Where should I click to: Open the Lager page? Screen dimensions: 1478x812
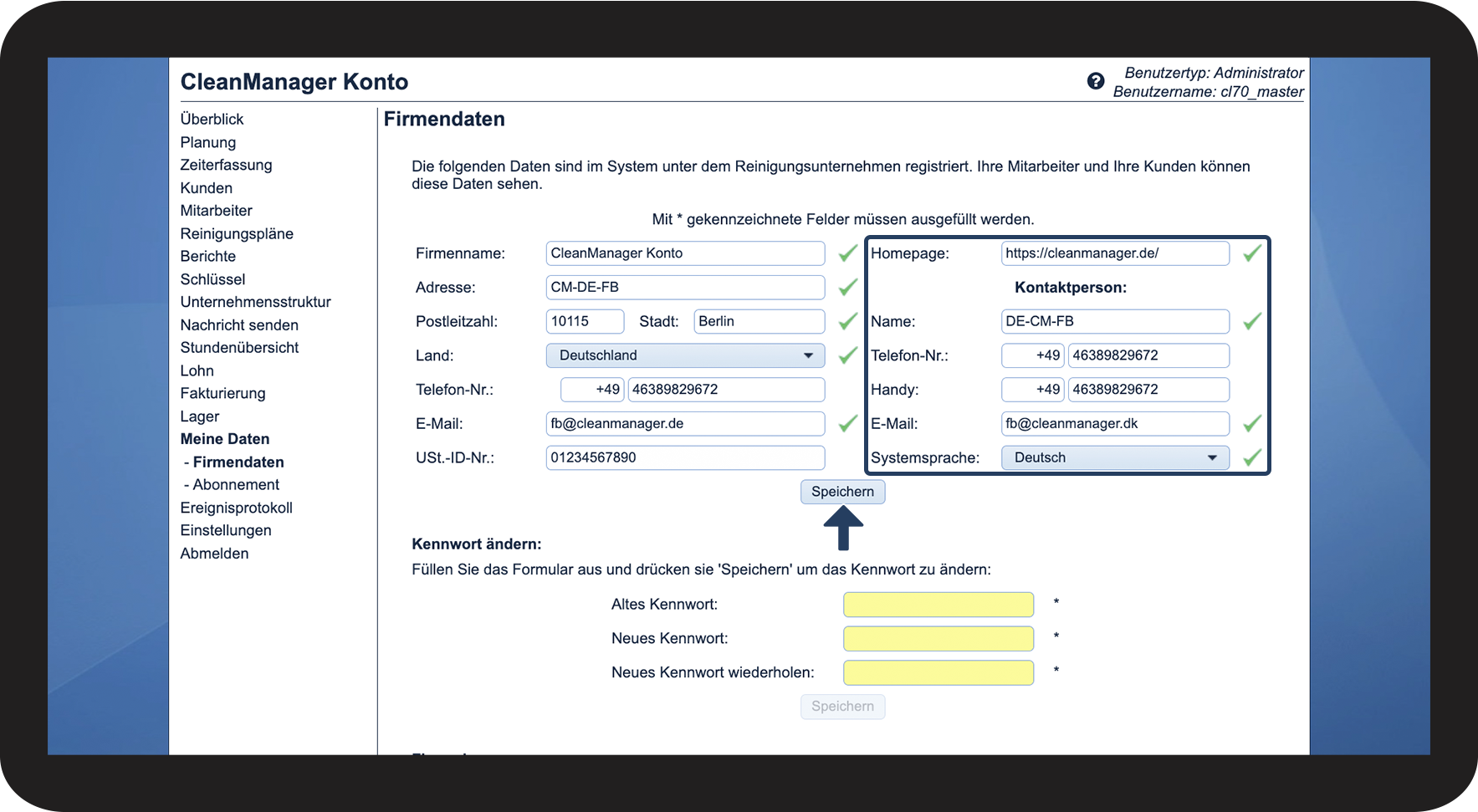(199, 416)
